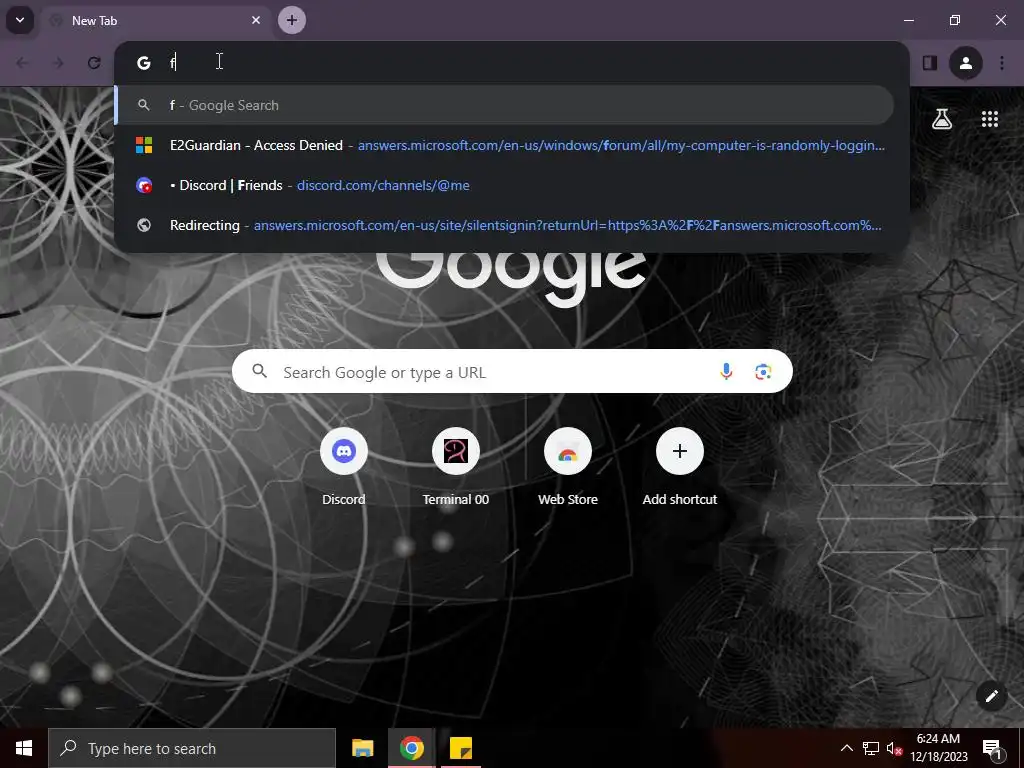1024x768 pixels.
Task: Click the Discord favicon in Friends suggestion
Action: click(144, 185)
